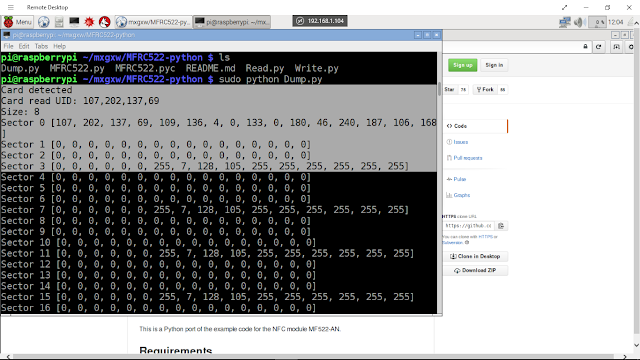Open the volume speaker tray icon
Image resolution: width=640 pixels, height=360 pixels.
point(579,22)
